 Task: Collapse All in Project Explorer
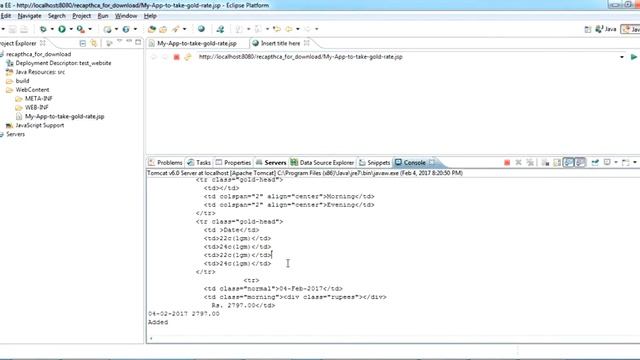83,43
